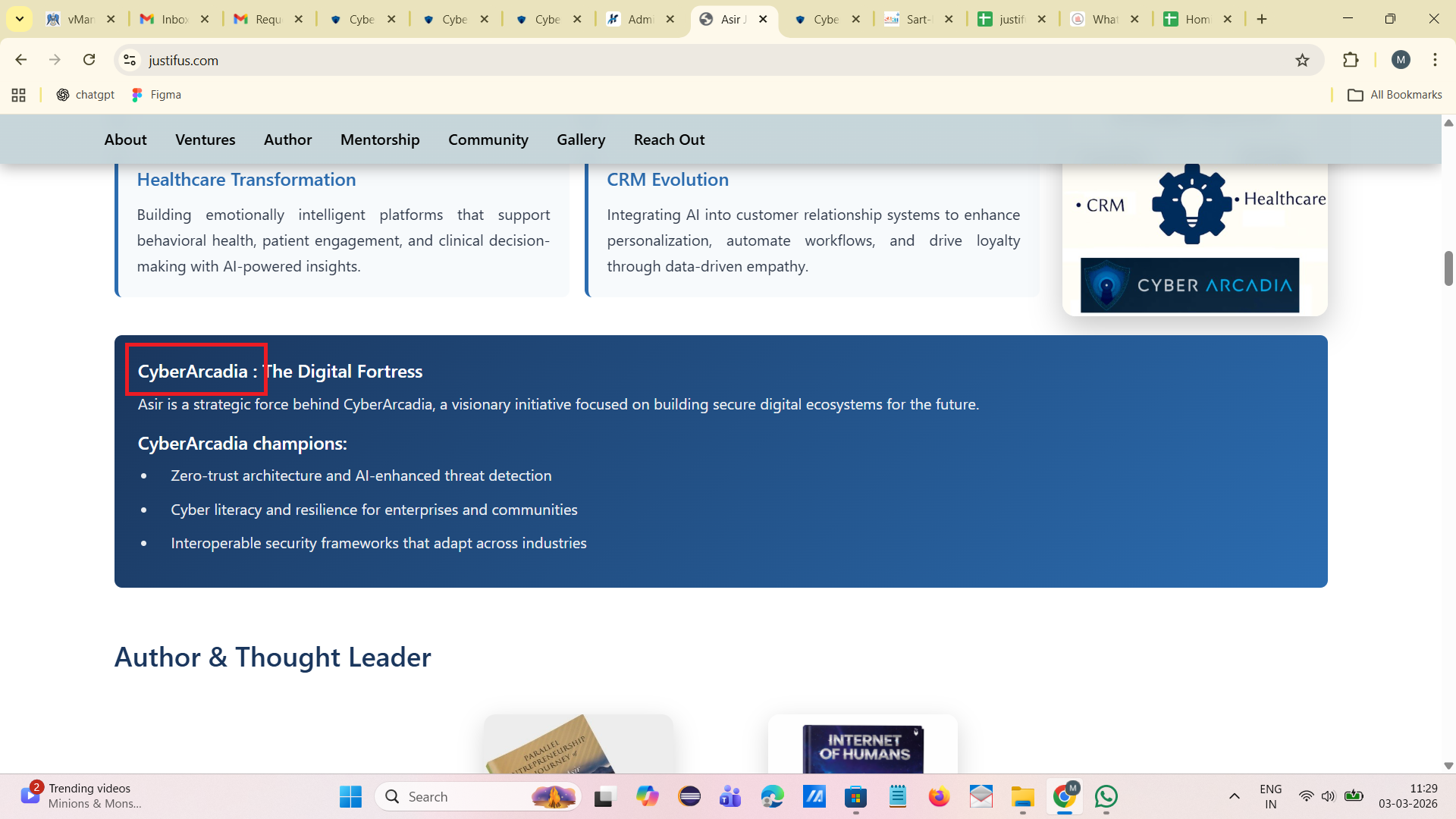Expand the tab search dropdown chevron
Screen dimensions: 1456x819
pos(20,19)
